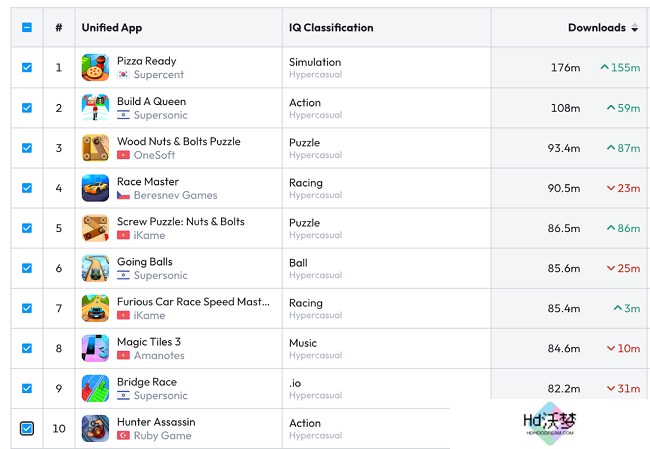Image resolution: width=650 pixels, height=449 pixels.
Task: Open the Pizza Ready app name link
Action: (x=147, y=61)
